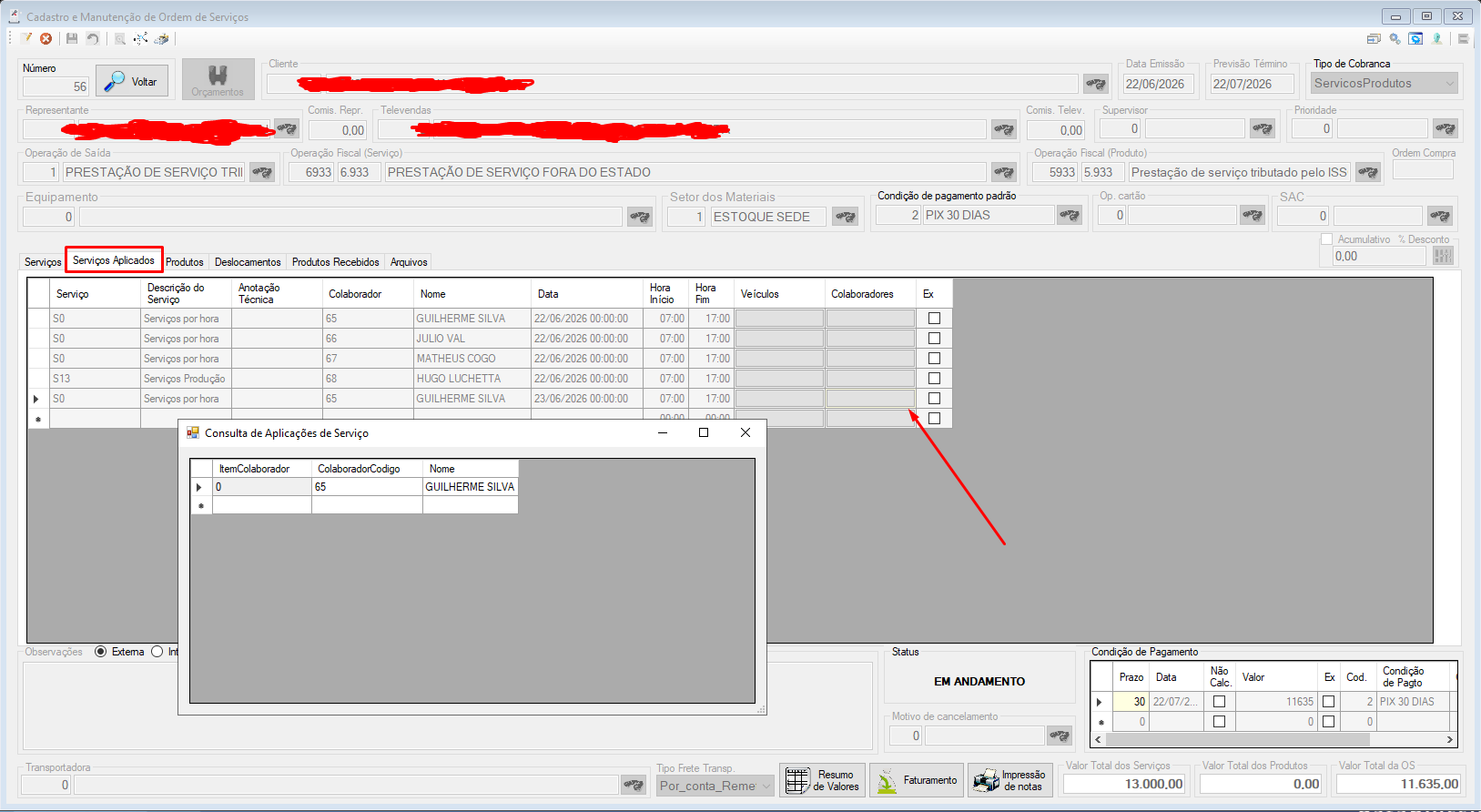This screenshot has height=812, width=1481.
Task: Click the Impressão de notas button
Action: click(x=1010, y=780)
